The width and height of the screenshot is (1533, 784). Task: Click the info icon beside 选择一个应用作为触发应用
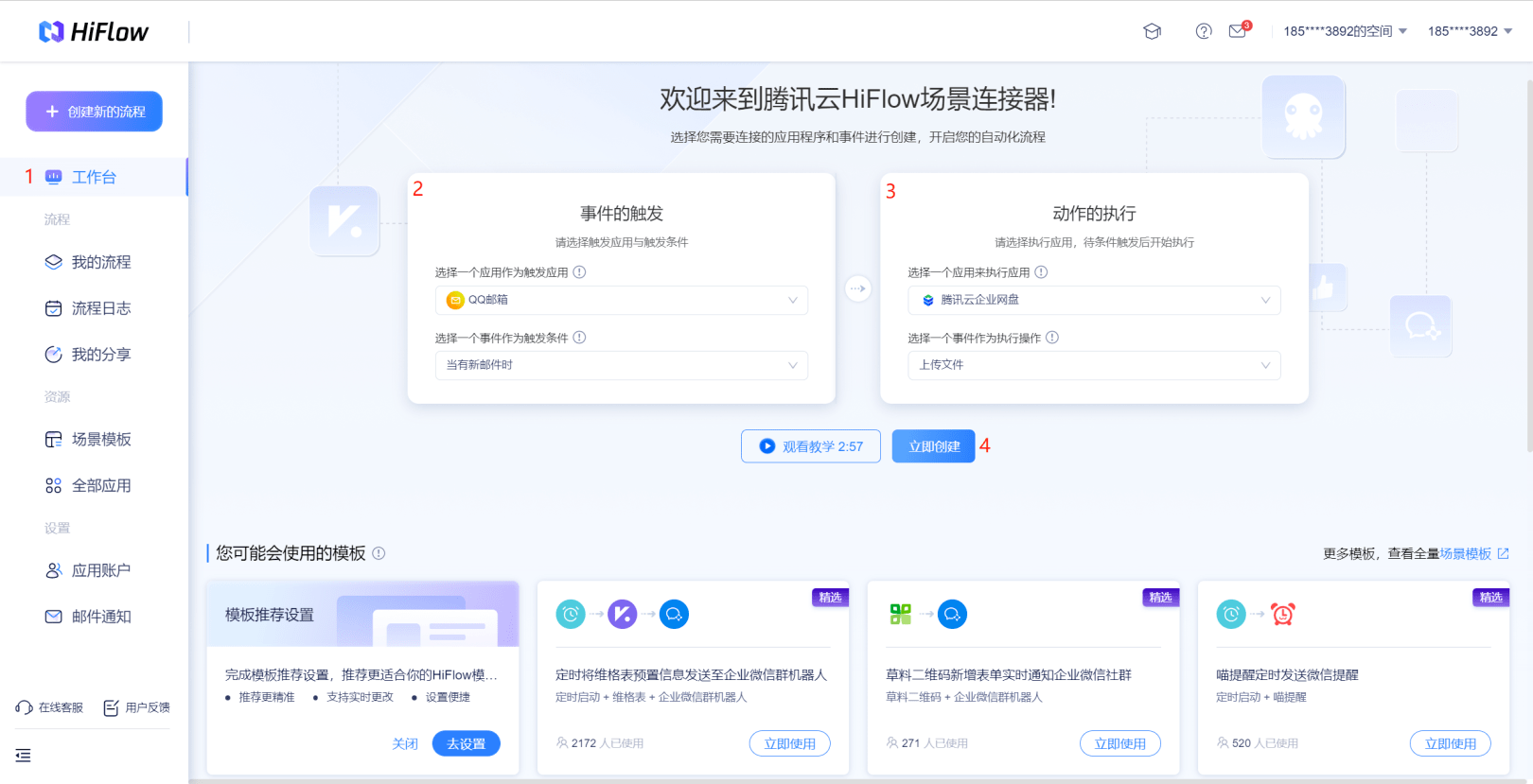pos(579,272)
